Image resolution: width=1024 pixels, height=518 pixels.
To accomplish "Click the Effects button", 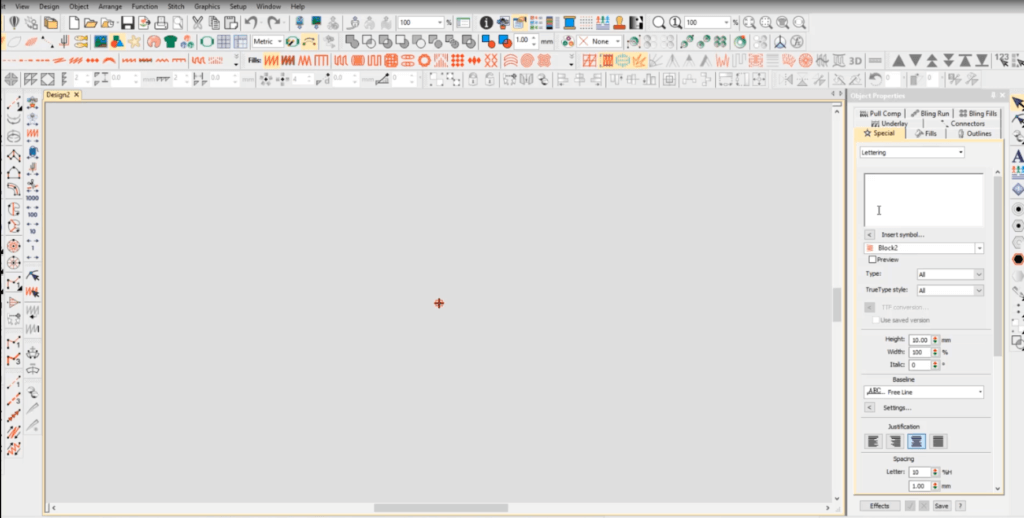I will (879, 506).
